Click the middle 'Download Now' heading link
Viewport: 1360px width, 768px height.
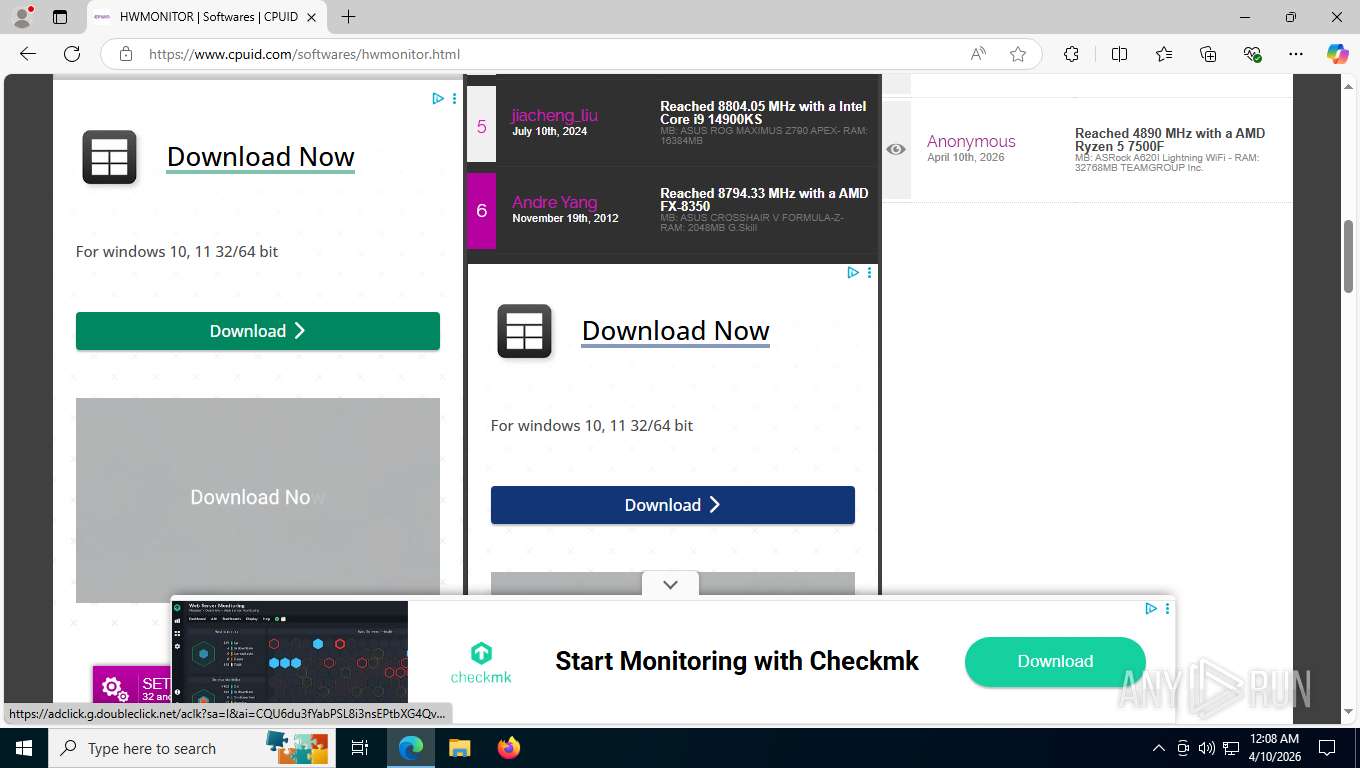pos(675,331)
